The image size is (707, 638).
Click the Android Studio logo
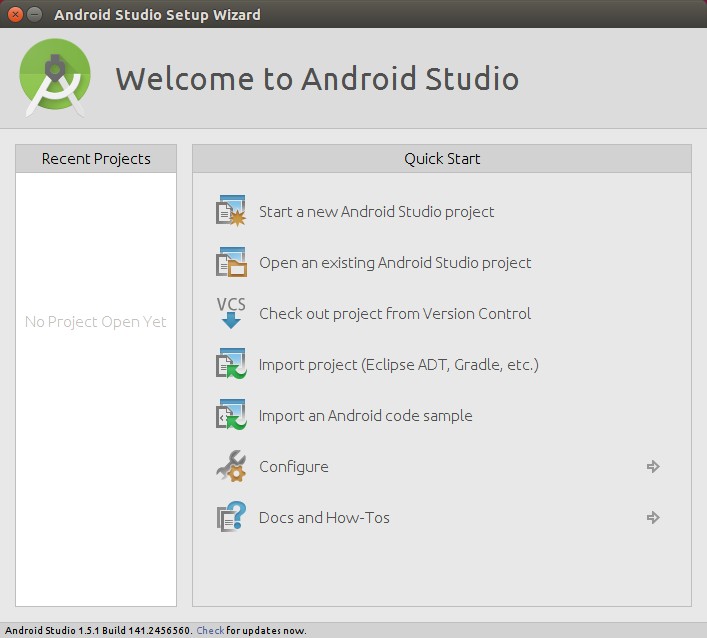click(55, 78)
